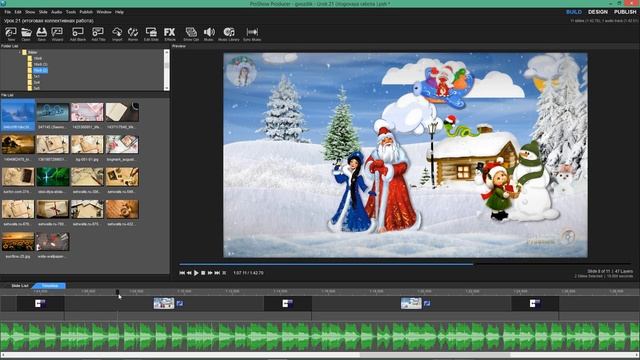Click the fast-forward preview button
Screen dimensions: 640x360
210,273
